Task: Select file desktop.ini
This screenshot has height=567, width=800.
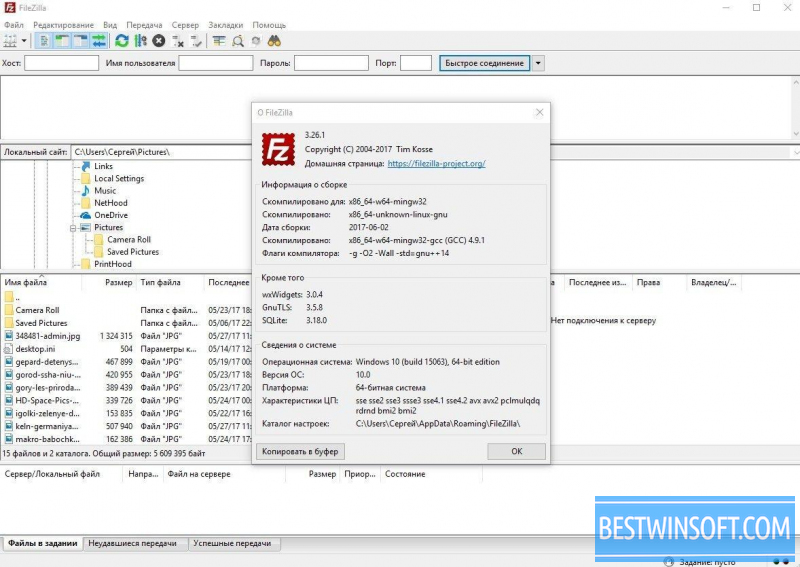Action: (x=35, y=349)
